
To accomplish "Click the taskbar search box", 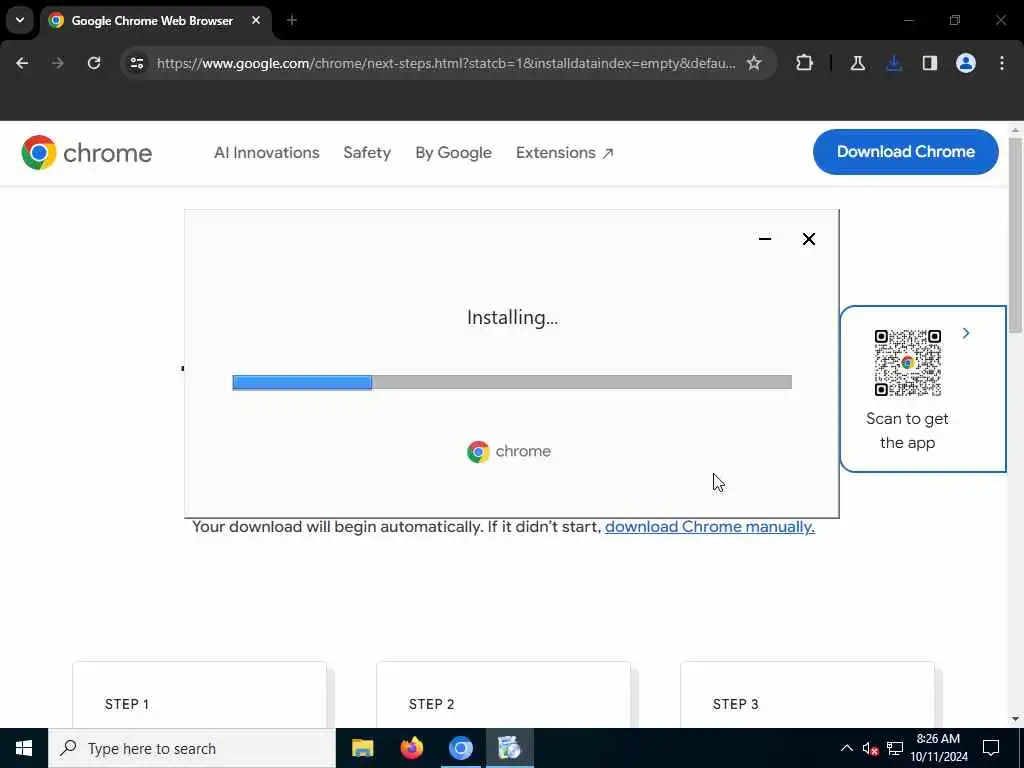I will [192, 748].
